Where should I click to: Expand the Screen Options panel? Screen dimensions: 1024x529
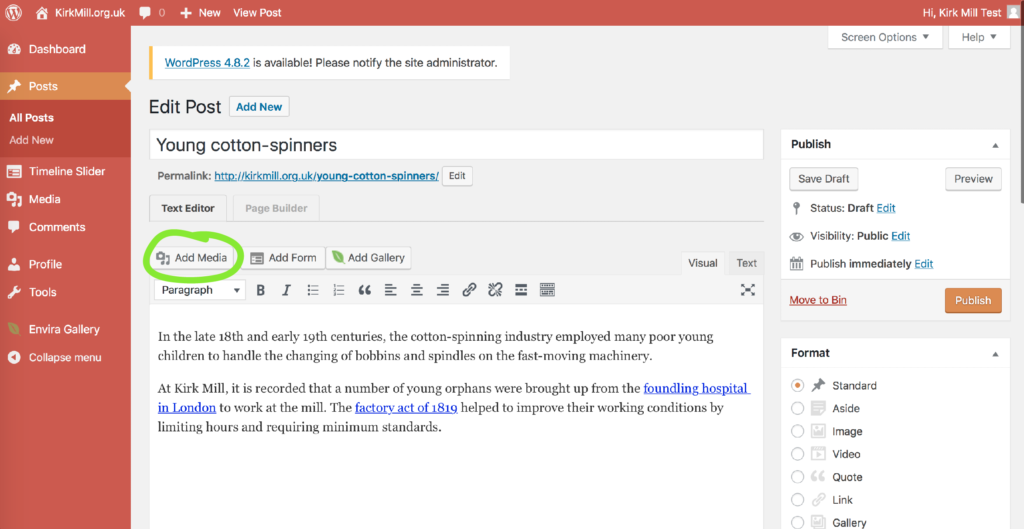coord(884,37)
